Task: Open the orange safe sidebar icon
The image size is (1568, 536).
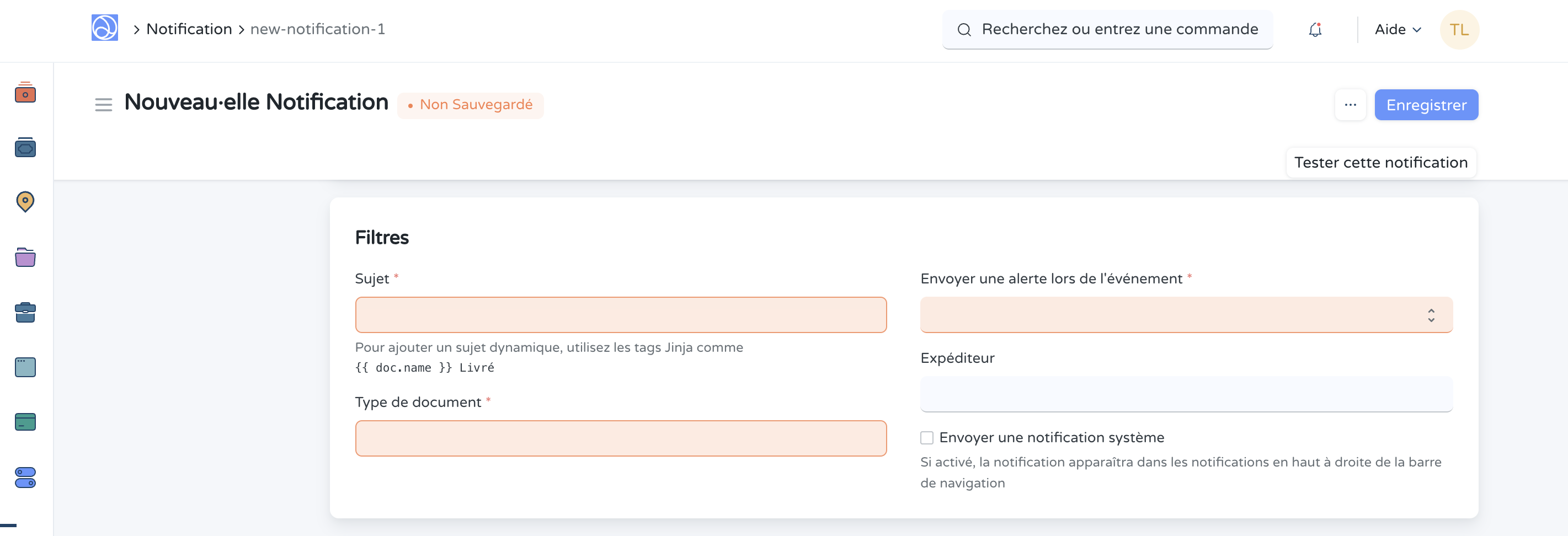Action: pyautogui.click(x=25, y=93)
